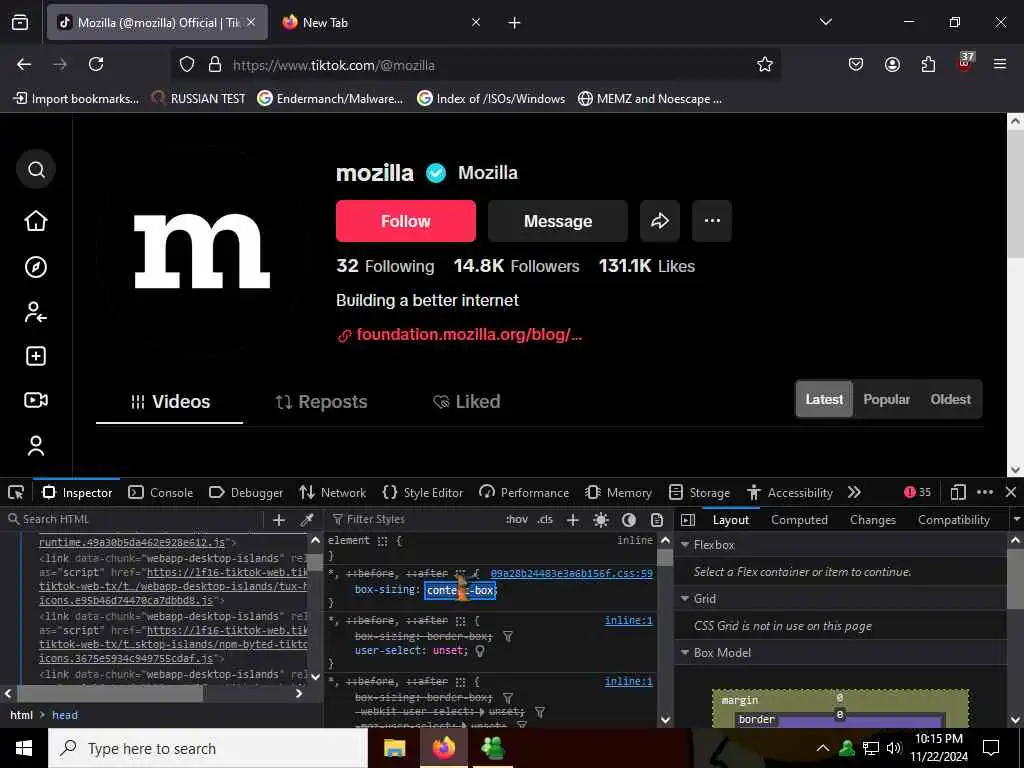Open 09a28b24483e3a6b156f.css:59 source link
Screen dimensions: 1024x768
(571, 573)
